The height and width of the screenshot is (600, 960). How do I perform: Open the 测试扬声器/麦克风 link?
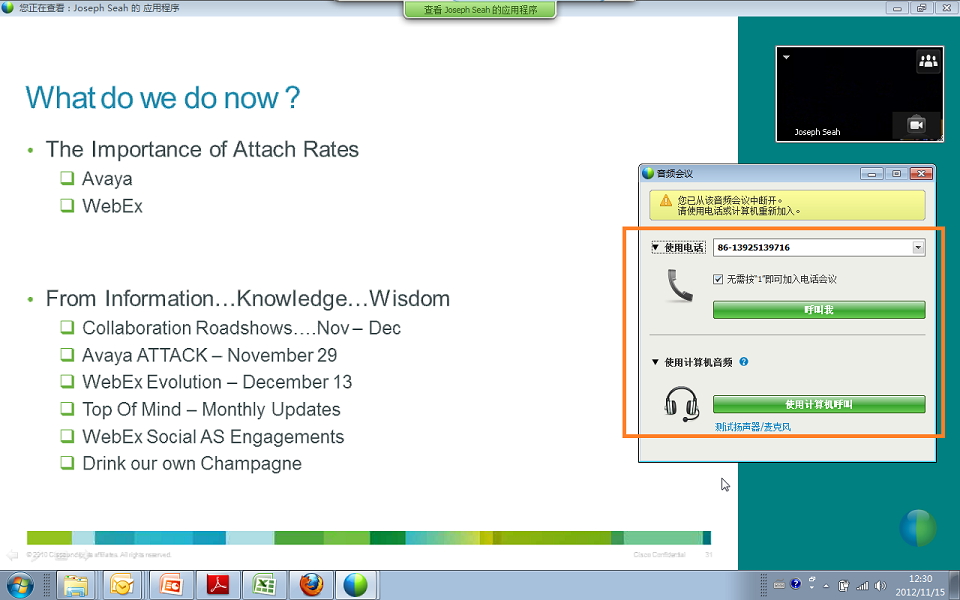tap(752, 427)
